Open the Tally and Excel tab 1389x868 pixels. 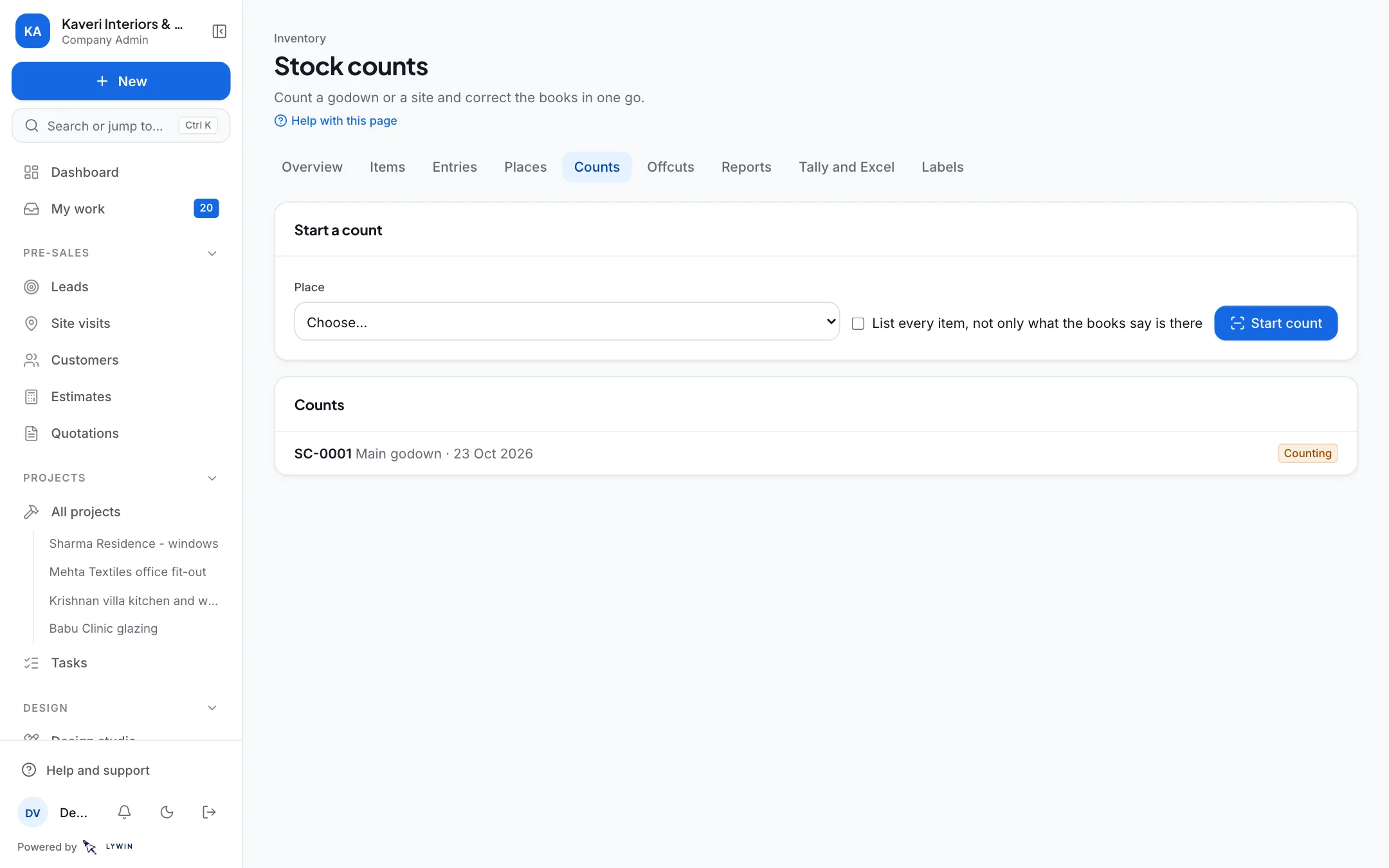(846, 167)
